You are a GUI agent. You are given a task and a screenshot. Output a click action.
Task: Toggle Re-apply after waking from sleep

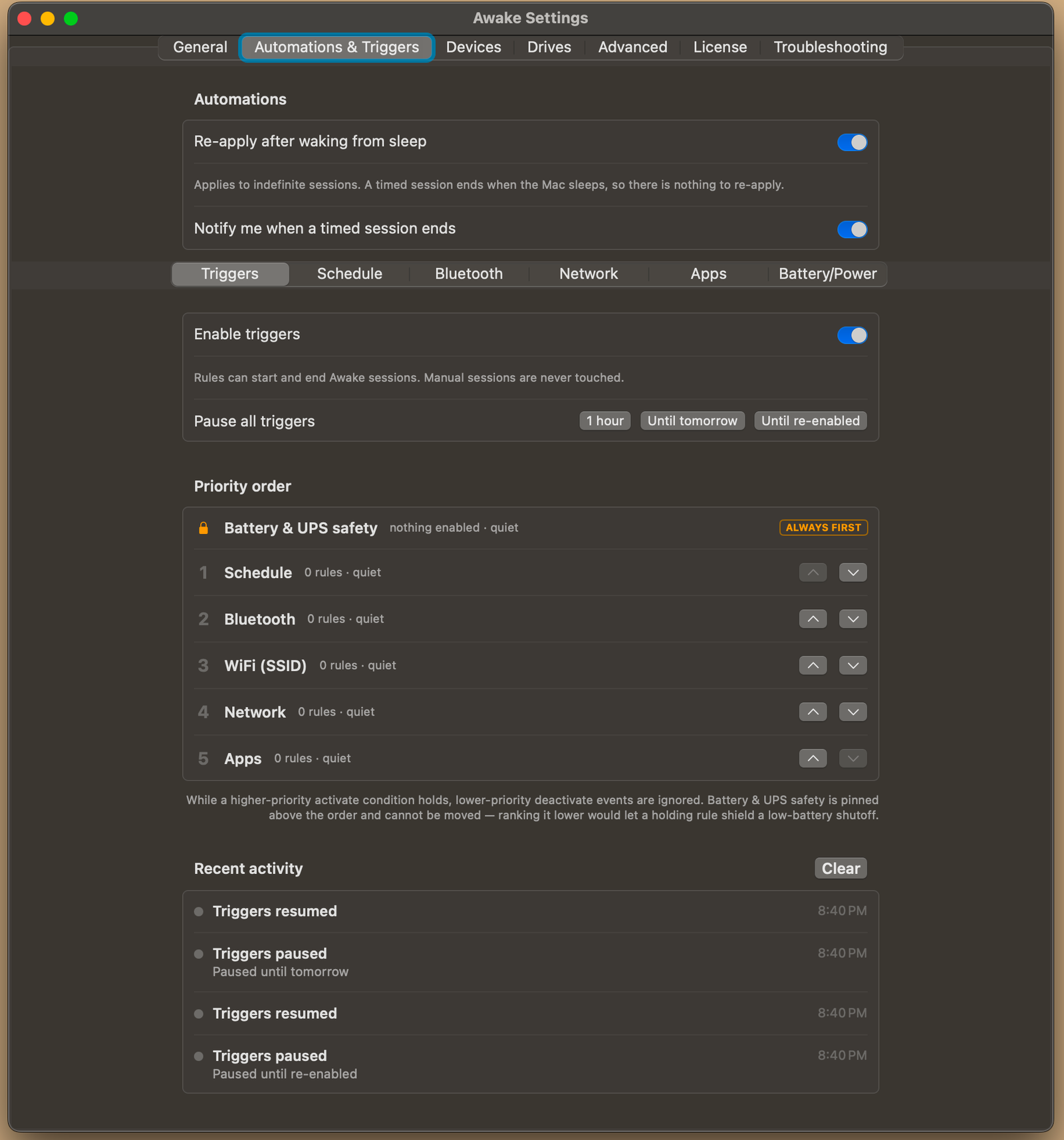pos(852,142)
